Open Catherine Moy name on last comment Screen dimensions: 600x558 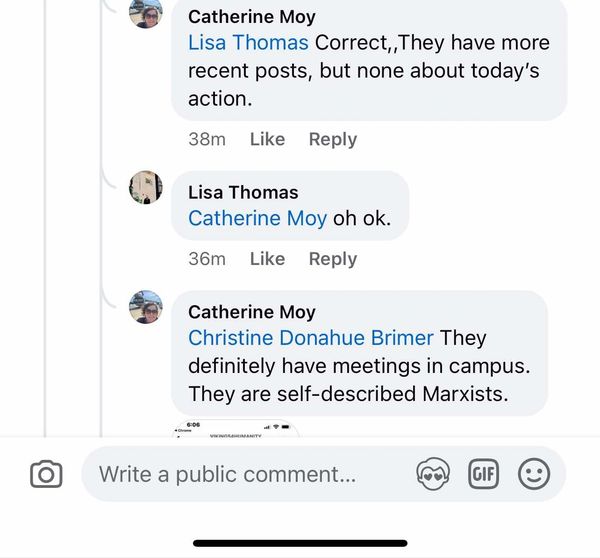coord(251,312)
